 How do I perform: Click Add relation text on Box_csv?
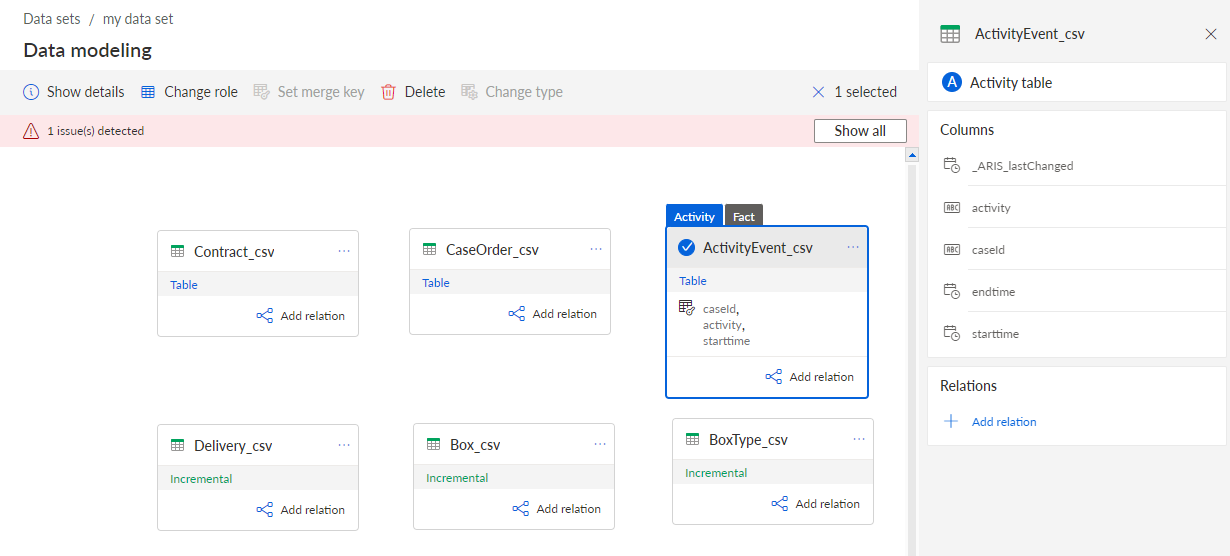click(x=569, y=509)
